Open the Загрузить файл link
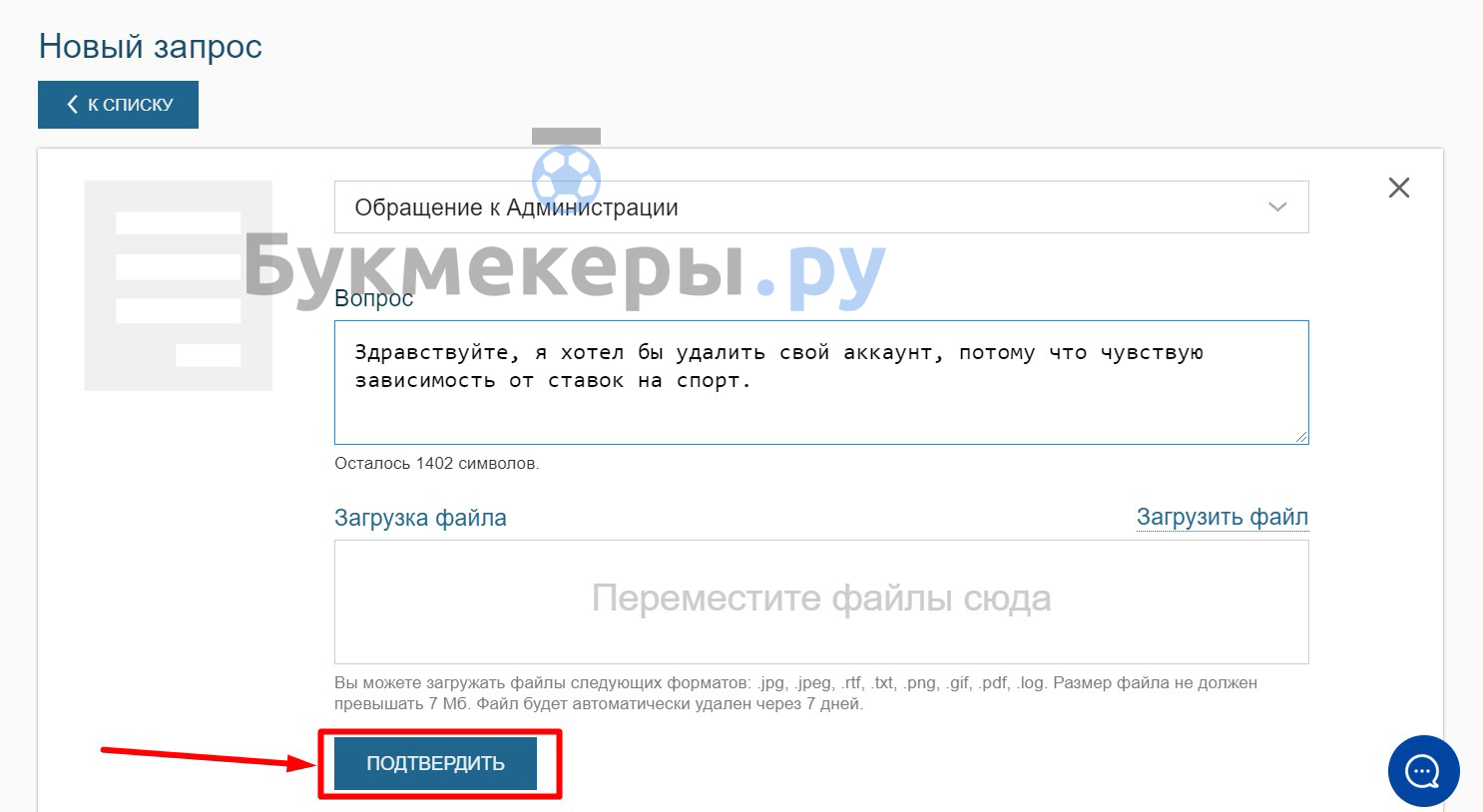 [x=1222, y=517]
